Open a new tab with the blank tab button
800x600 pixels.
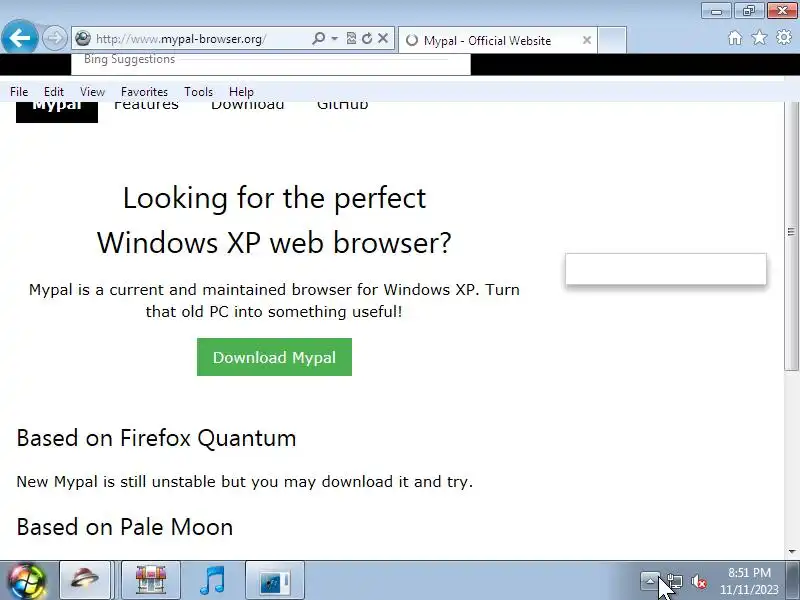point(612,40)
